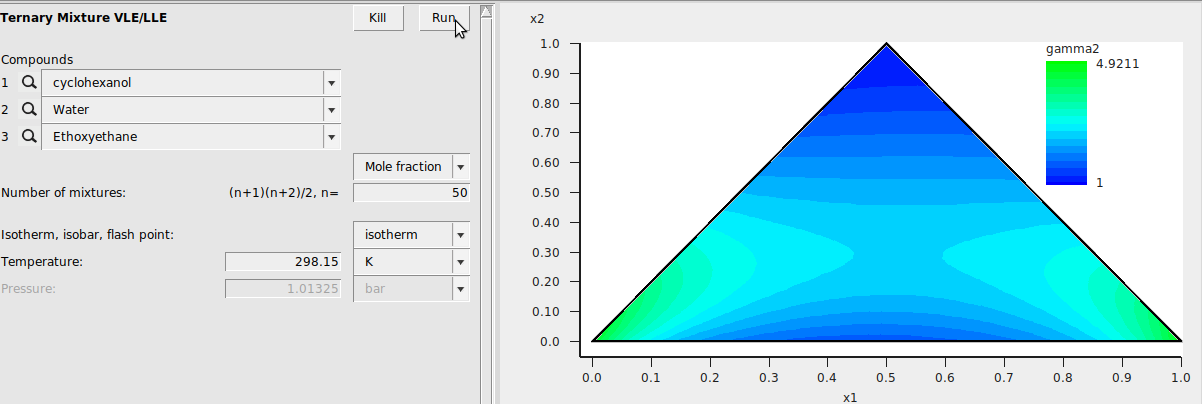Click the scroll up arrow of panel scrollbar
The image size is (1202, 404).
pos(486,12)
